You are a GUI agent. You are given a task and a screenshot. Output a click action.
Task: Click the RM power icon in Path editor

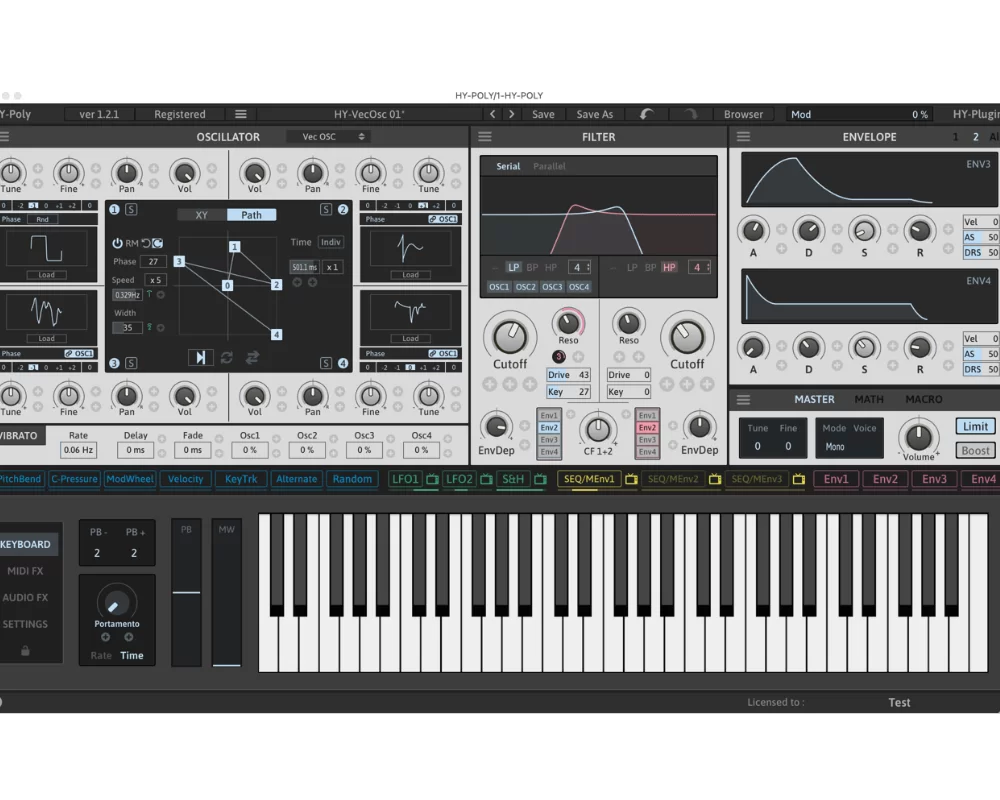tap(117, 243)
